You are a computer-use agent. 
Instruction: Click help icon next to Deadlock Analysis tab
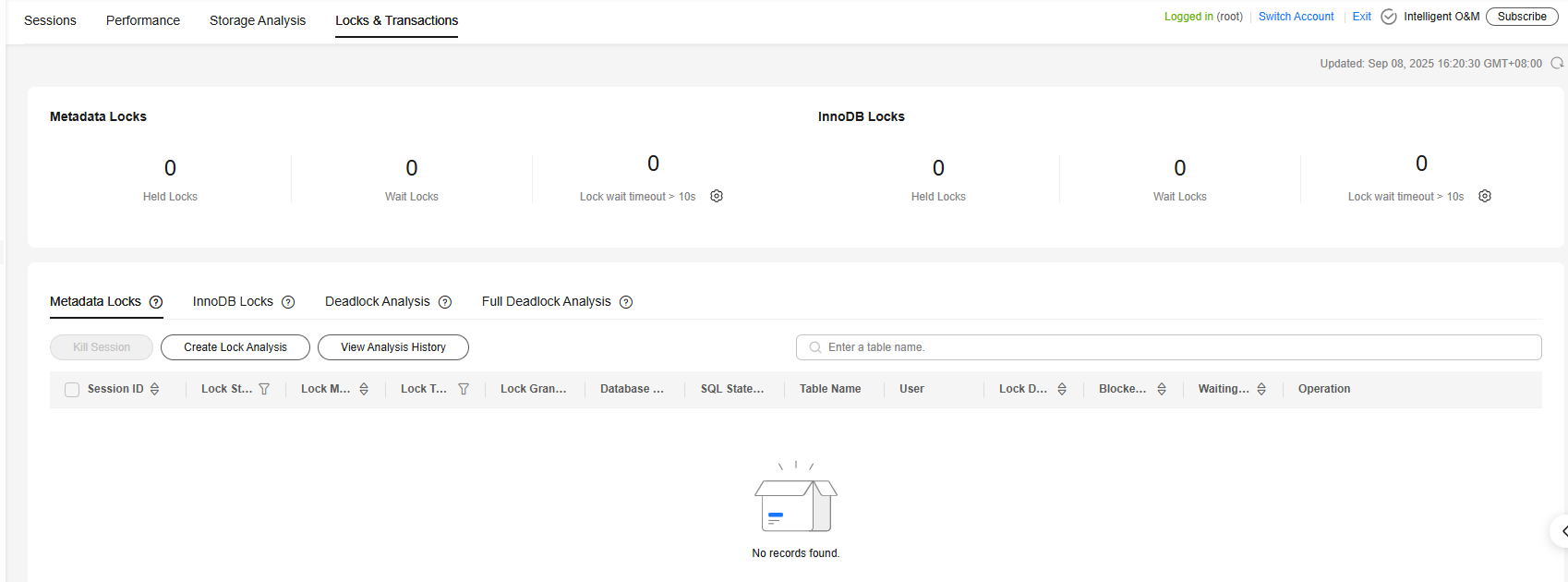pyautogui.click(x=445, y=302)
